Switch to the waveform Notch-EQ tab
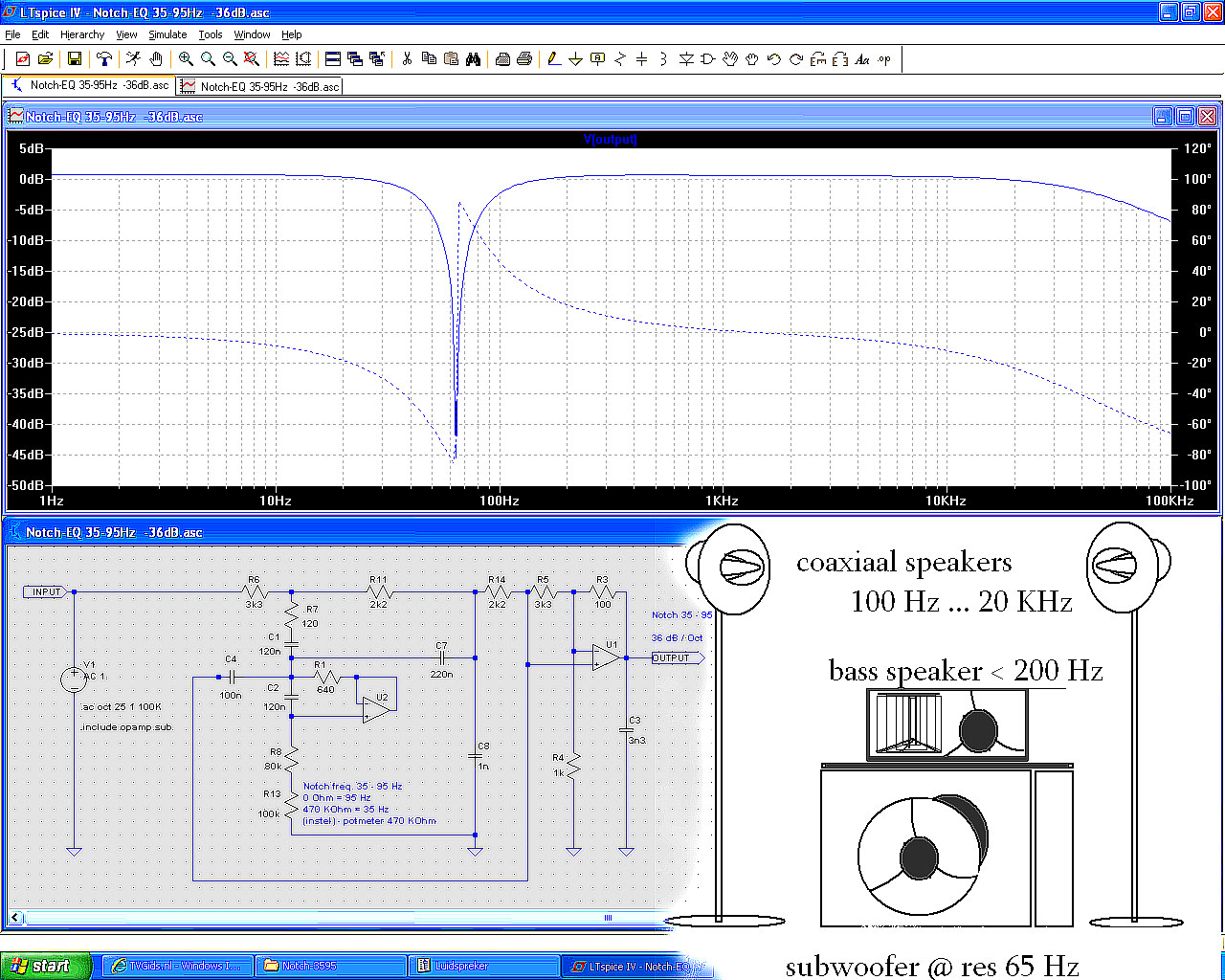The height and width of the screenshot is (980, 1225). click(x=259, y=86)
